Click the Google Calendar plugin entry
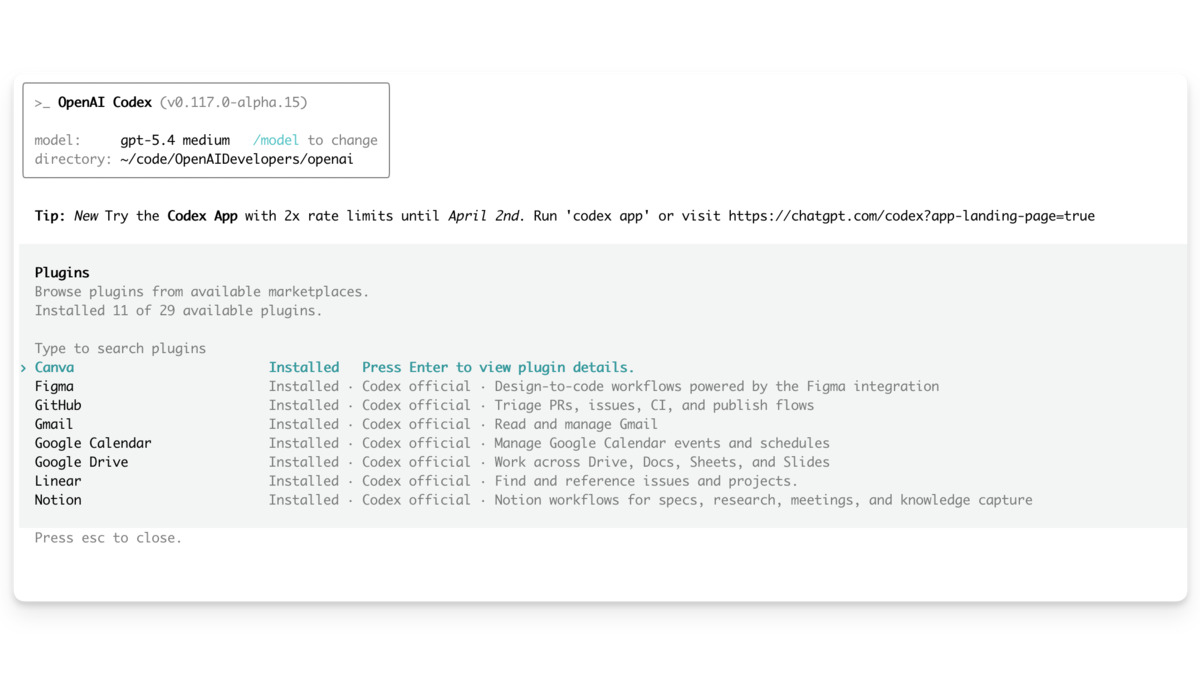This screenshot has height=675, width=1200. click(92, 443)
